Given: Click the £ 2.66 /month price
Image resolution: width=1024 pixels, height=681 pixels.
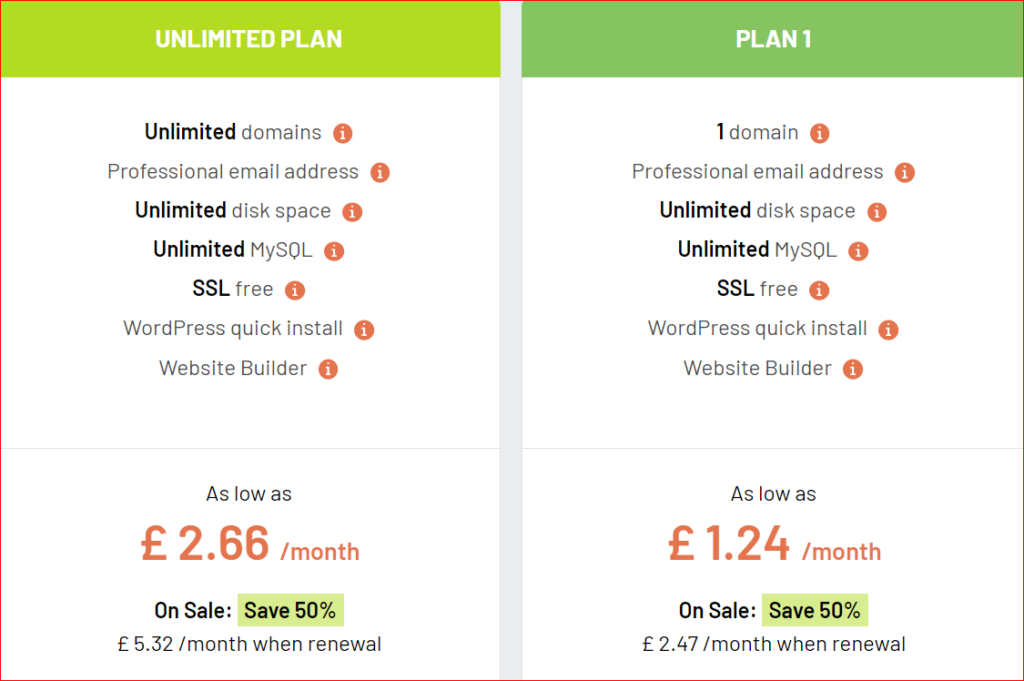Looking at the screenshot, I should pos(250,544).
